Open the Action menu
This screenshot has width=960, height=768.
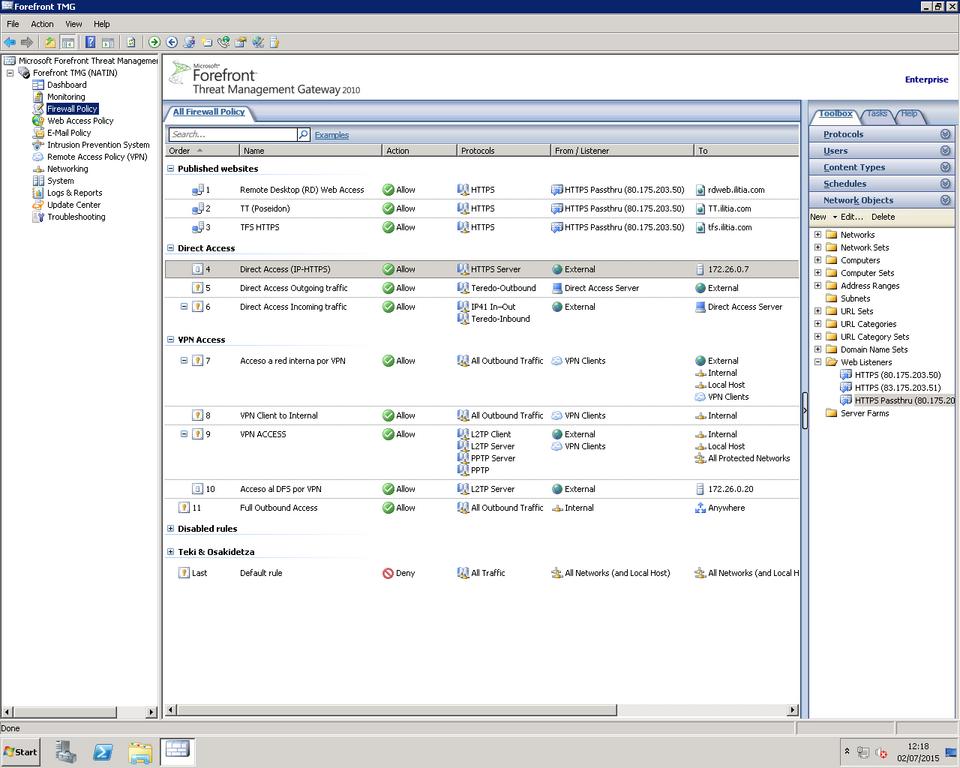(x=42, y=24)
